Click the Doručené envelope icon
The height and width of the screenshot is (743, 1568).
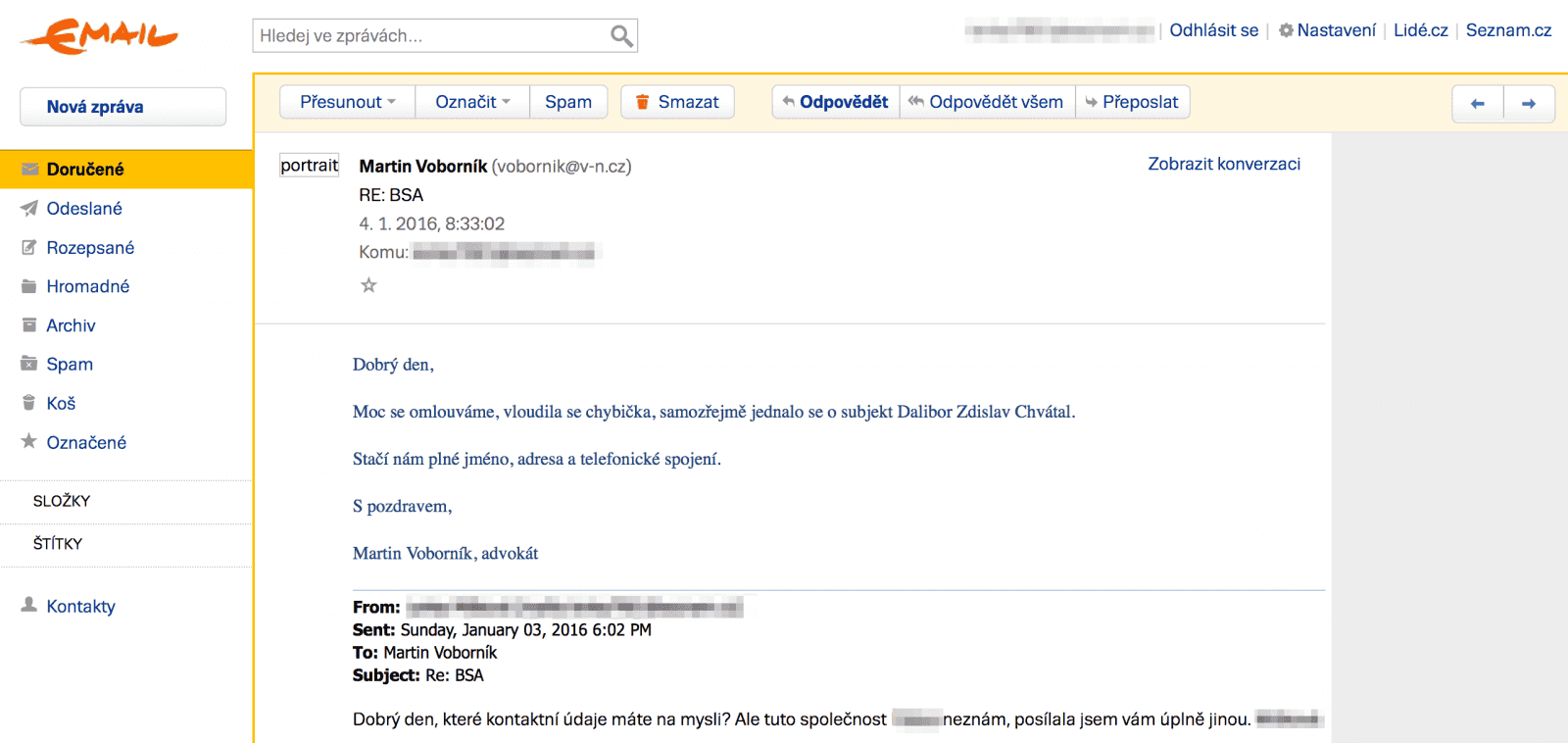pyautogui.click(x=29, y=169)
